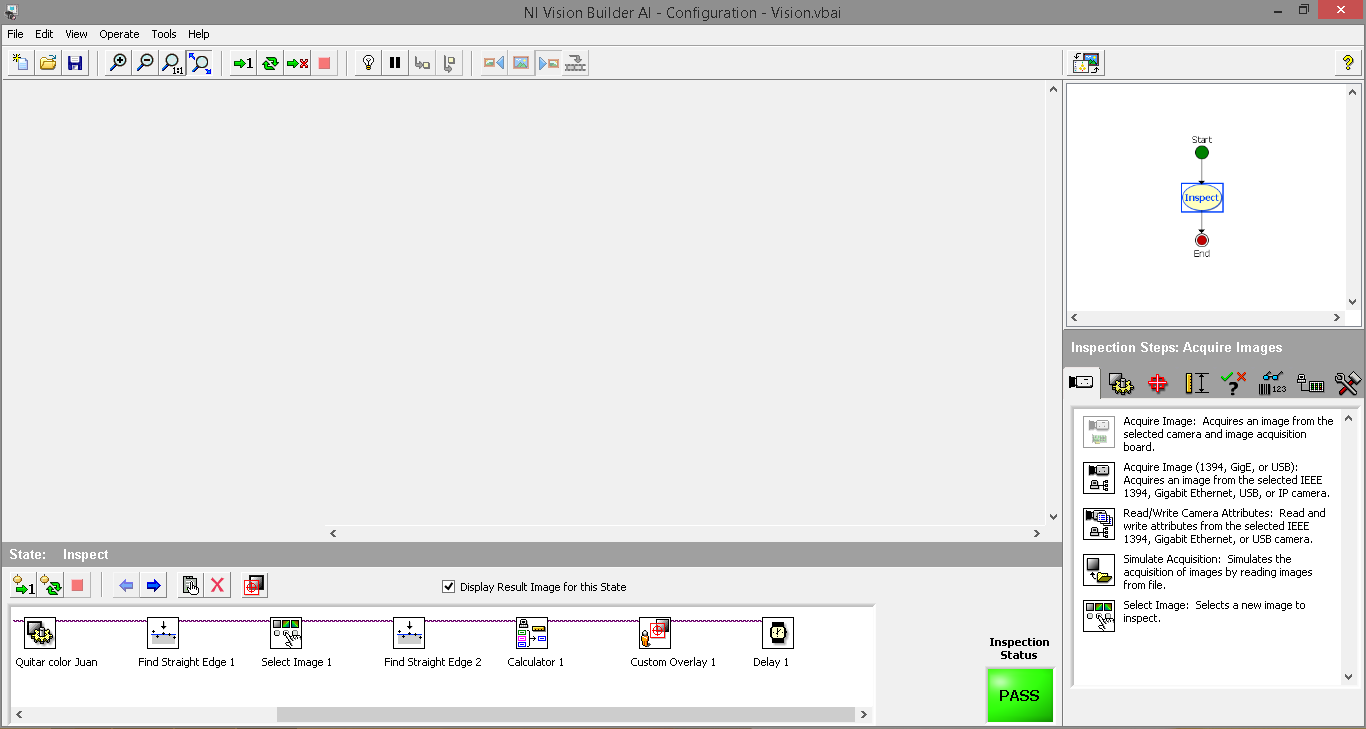Move step left with blue arrow
This screenshot has width=1366, height=729.
click(126, 585)
